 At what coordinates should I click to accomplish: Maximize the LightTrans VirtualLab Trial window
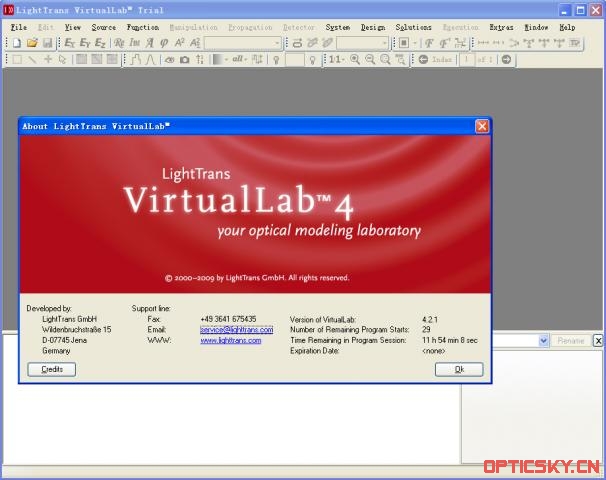coord(580,10)
